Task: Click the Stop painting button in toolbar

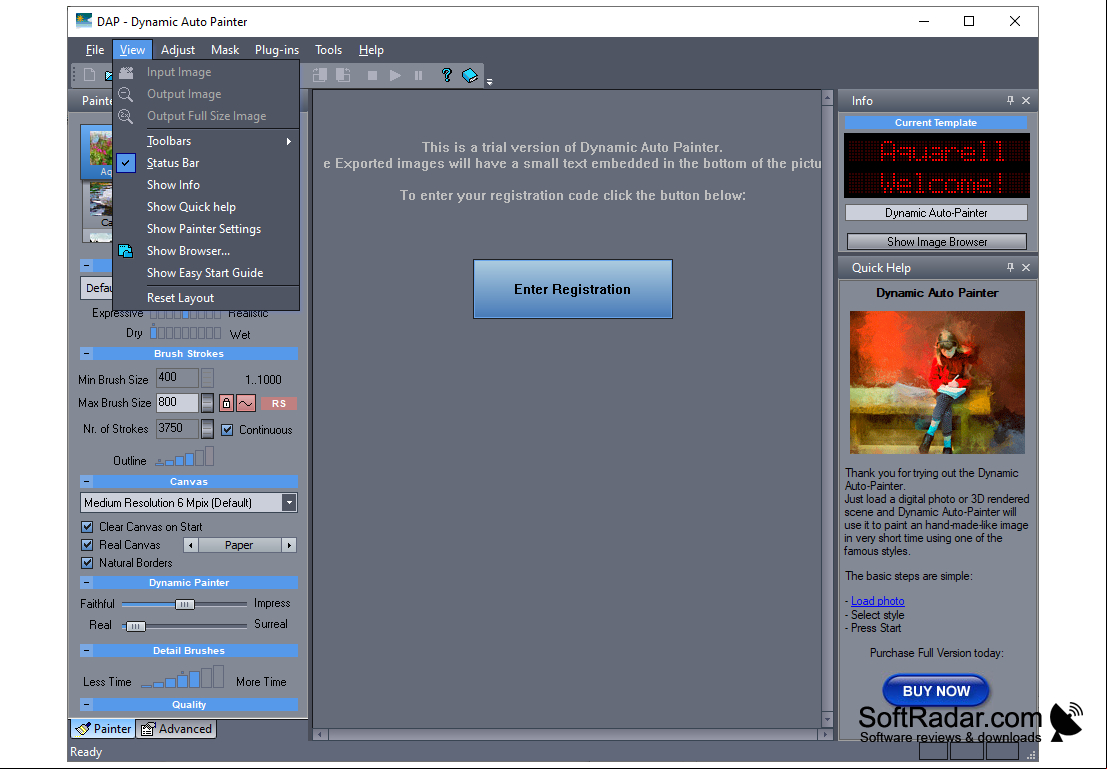Action: pos(372,75)
